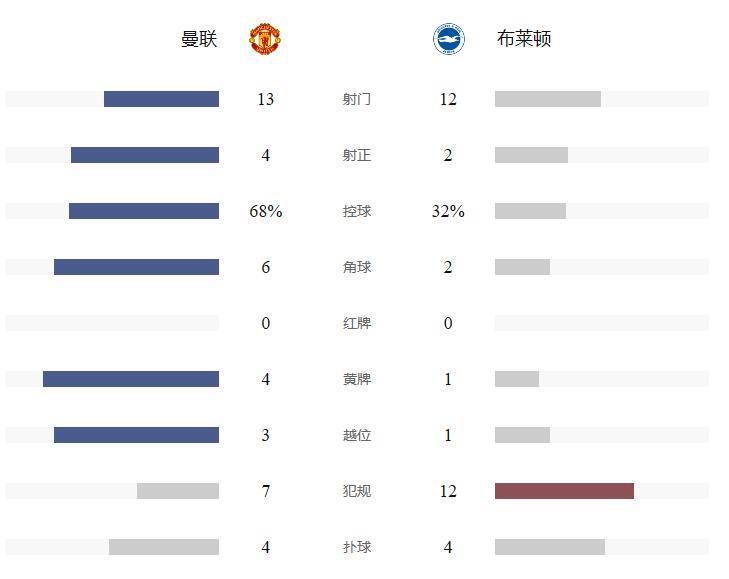Click Manchester United's 13 shots number
The width and height of the screenshot is (729, 579).
[x=265, y=99]
